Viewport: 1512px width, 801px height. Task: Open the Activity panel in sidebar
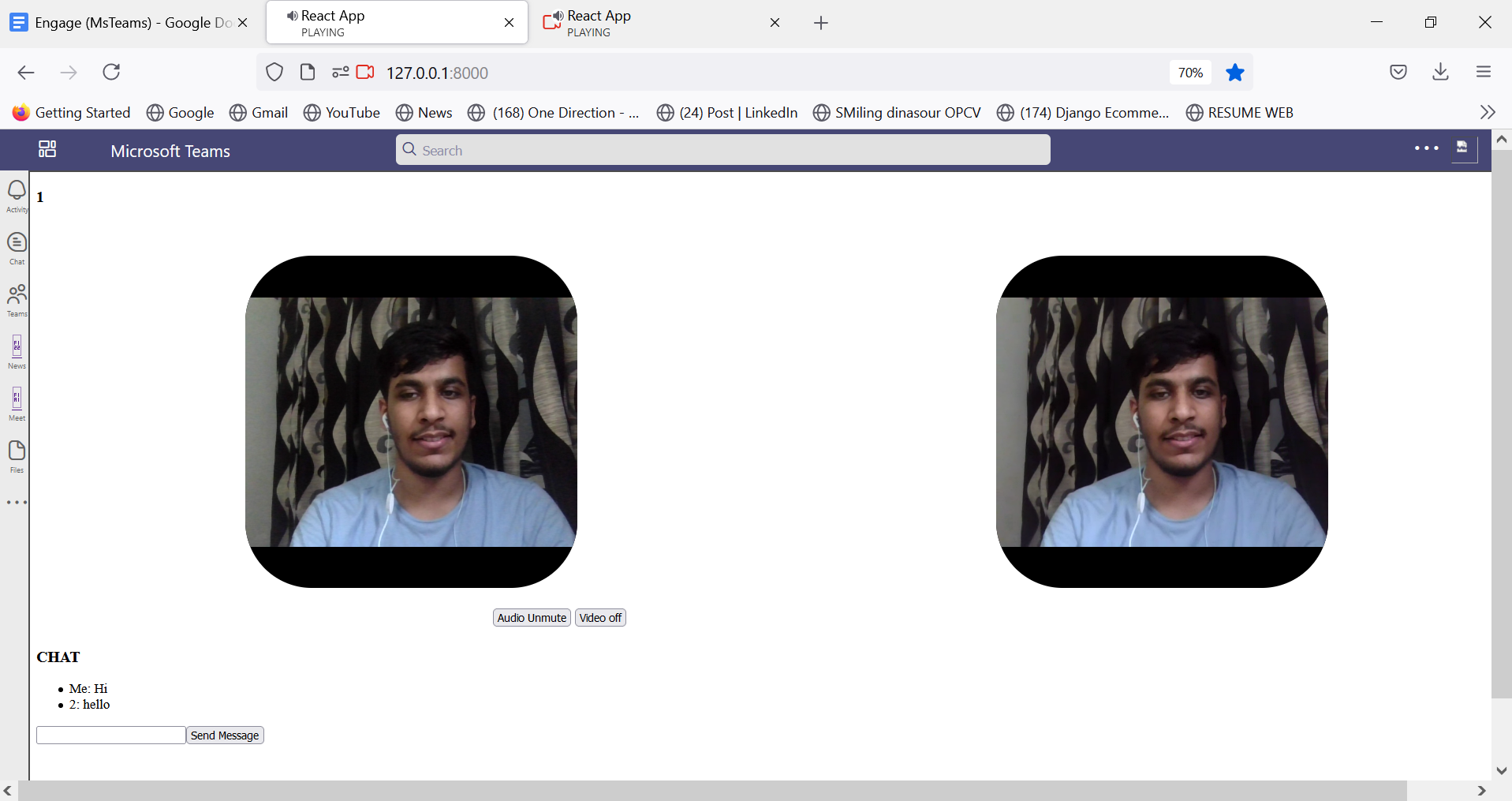tap(16, 194)
